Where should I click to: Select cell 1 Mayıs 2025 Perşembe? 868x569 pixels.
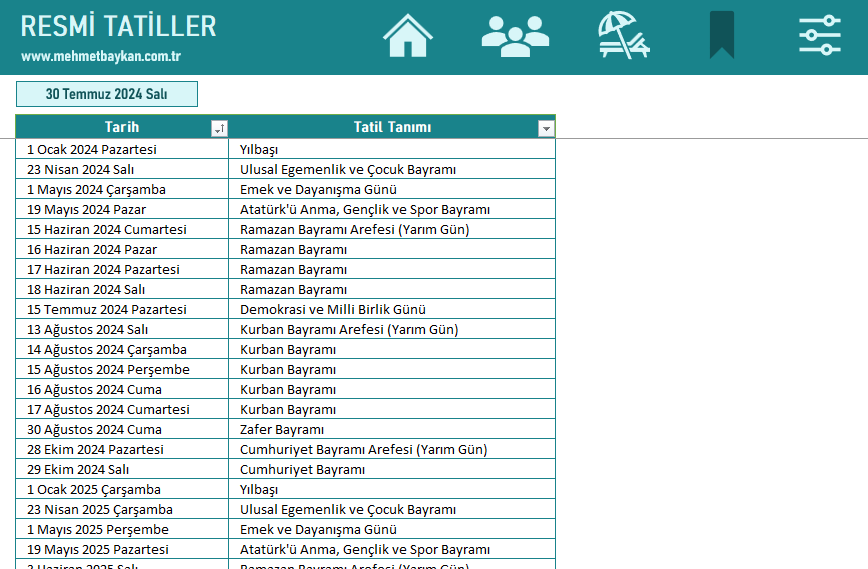[x=122, y=528]
